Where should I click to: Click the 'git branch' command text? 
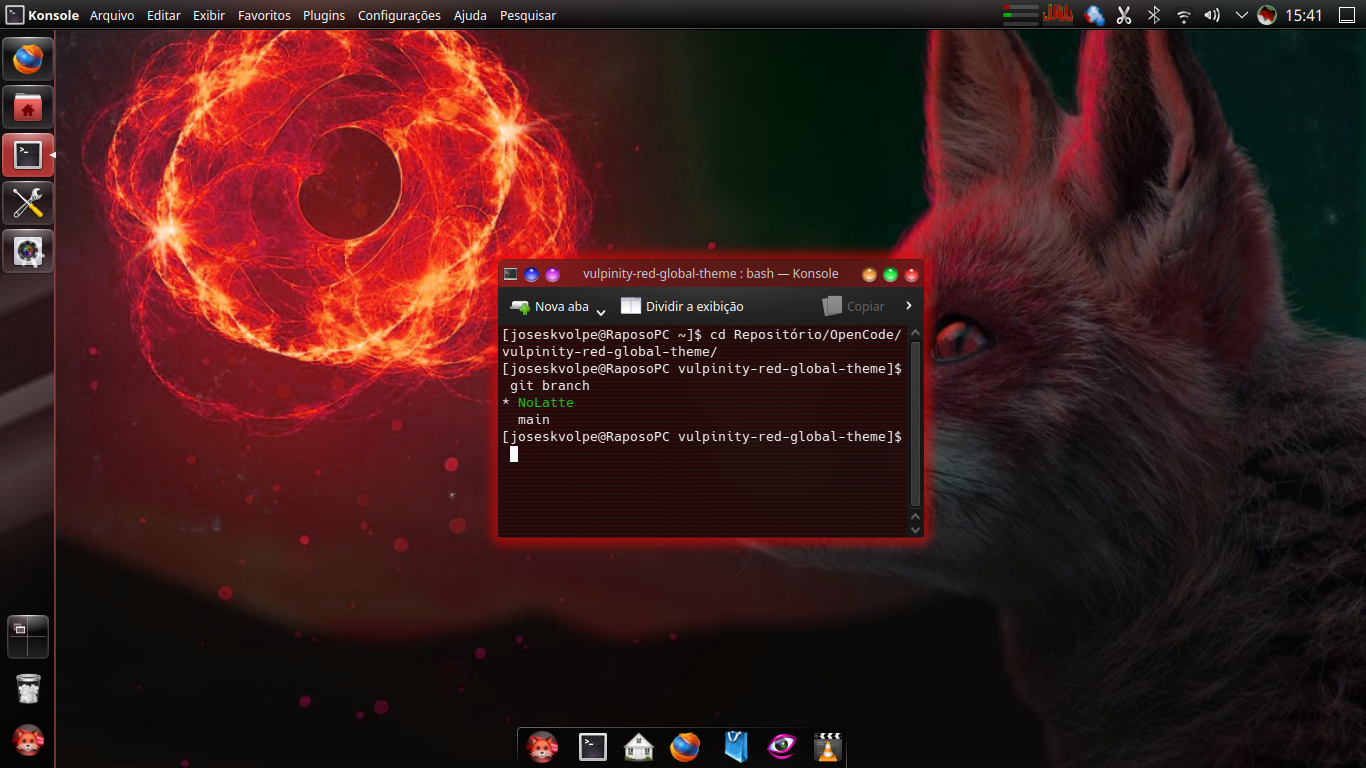[550, 386]
